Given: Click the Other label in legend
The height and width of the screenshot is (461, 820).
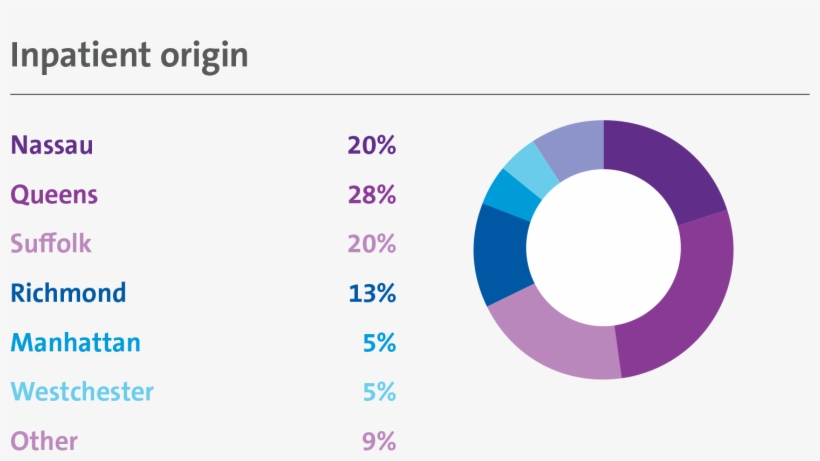Looking at the screenshot, I should pos(44,441).
